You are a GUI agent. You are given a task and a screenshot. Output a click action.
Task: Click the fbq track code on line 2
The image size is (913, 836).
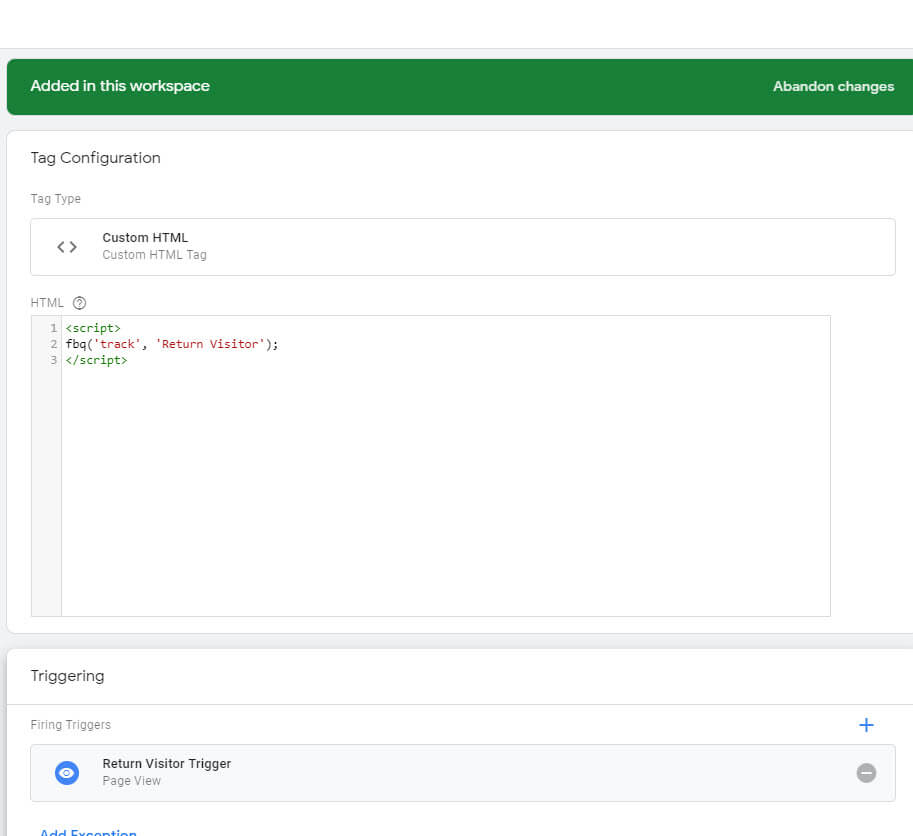click(x=172, y=344)
